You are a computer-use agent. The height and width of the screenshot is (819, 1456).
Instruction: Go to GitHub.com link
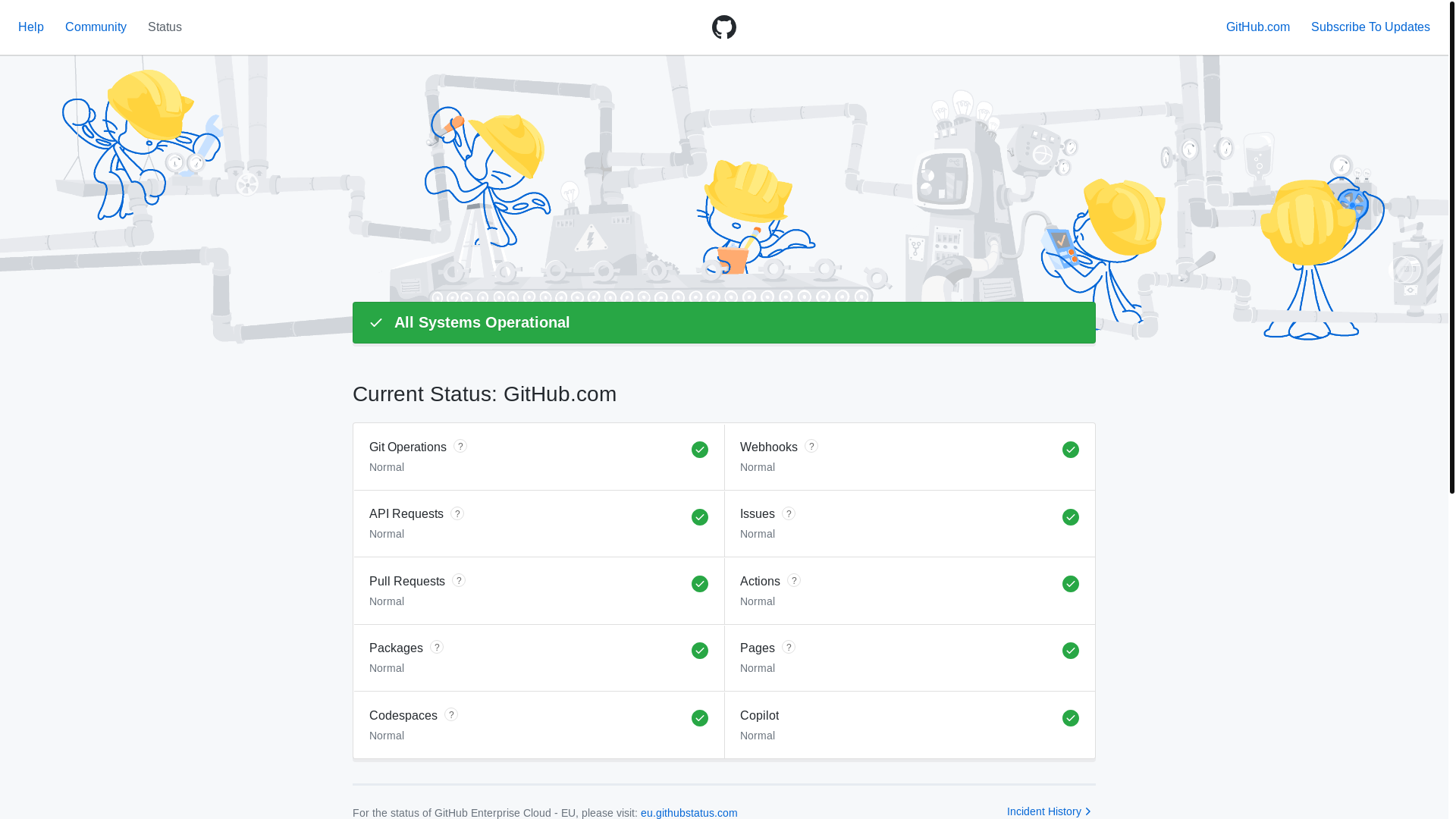tap(1257, 27)
